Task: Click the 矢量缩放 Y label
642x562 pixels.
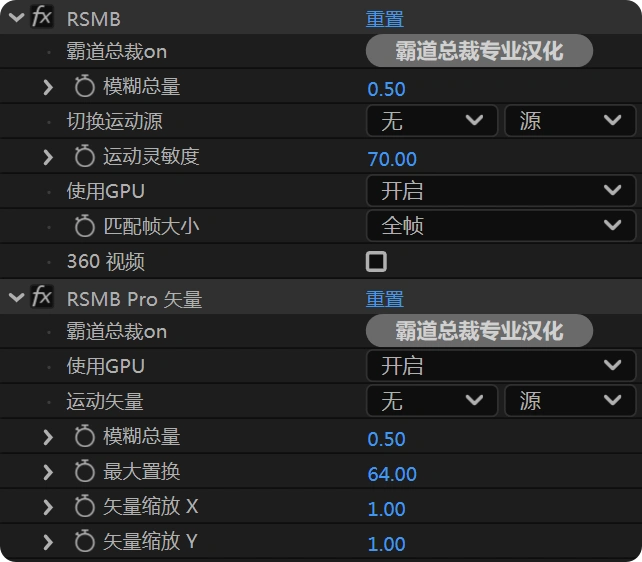Action: 151,542
